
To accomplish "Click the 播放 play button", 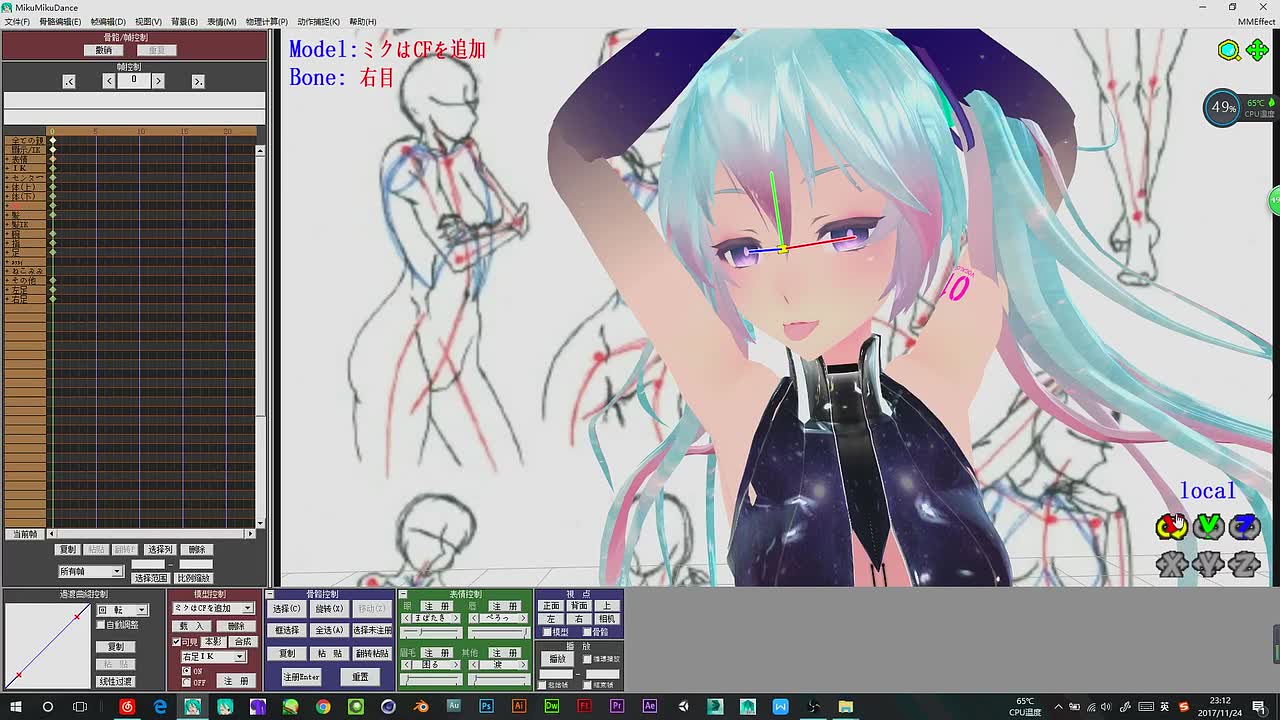I will click(557, 659).
